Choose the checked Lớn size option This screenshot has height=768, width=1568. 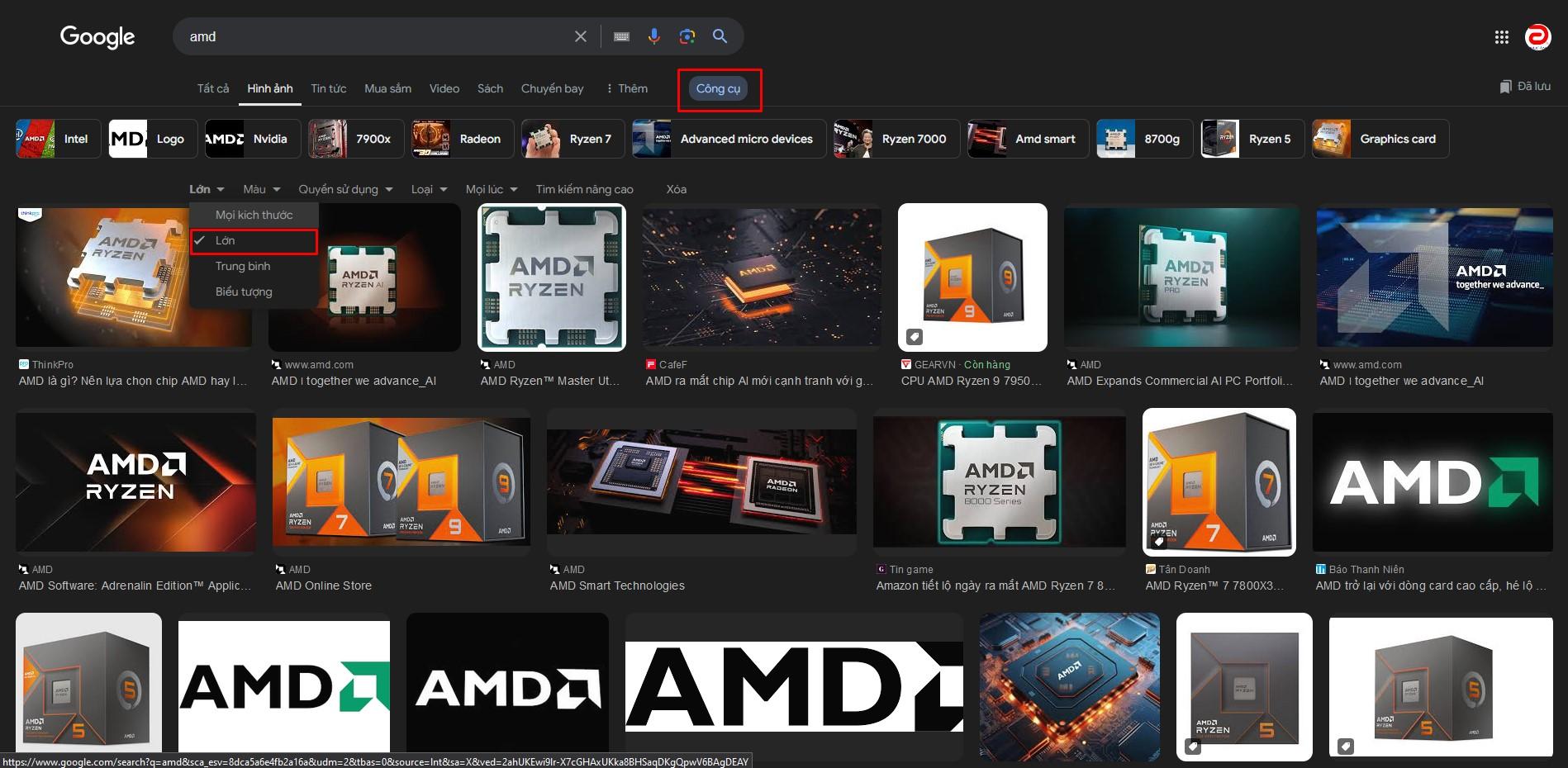[x=254, y=240]
